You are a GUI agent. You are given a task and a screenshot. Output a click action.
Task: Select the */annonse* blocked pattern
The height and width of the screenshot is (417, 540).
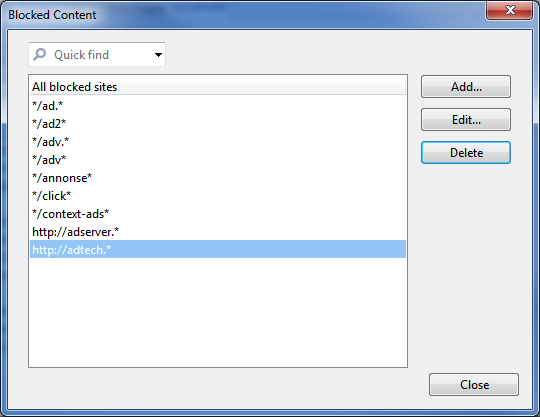point(218,178)
